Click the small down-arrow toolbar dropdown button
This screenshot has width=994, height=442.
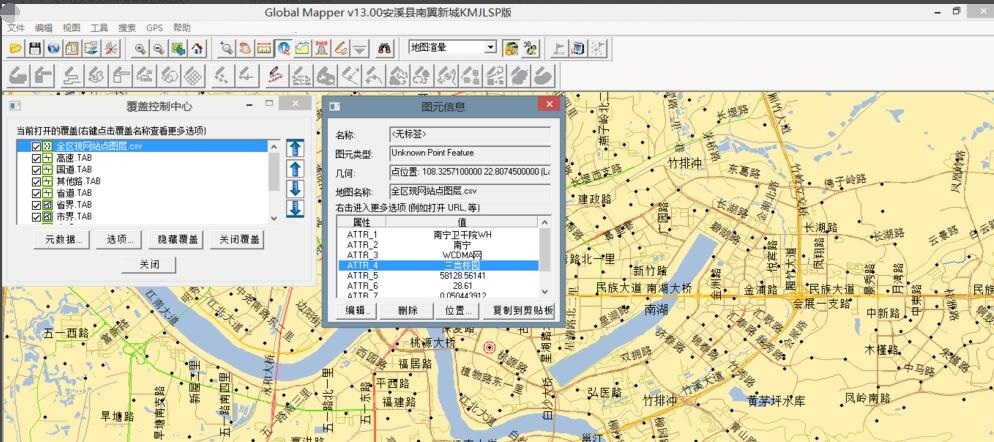point(360,48)
